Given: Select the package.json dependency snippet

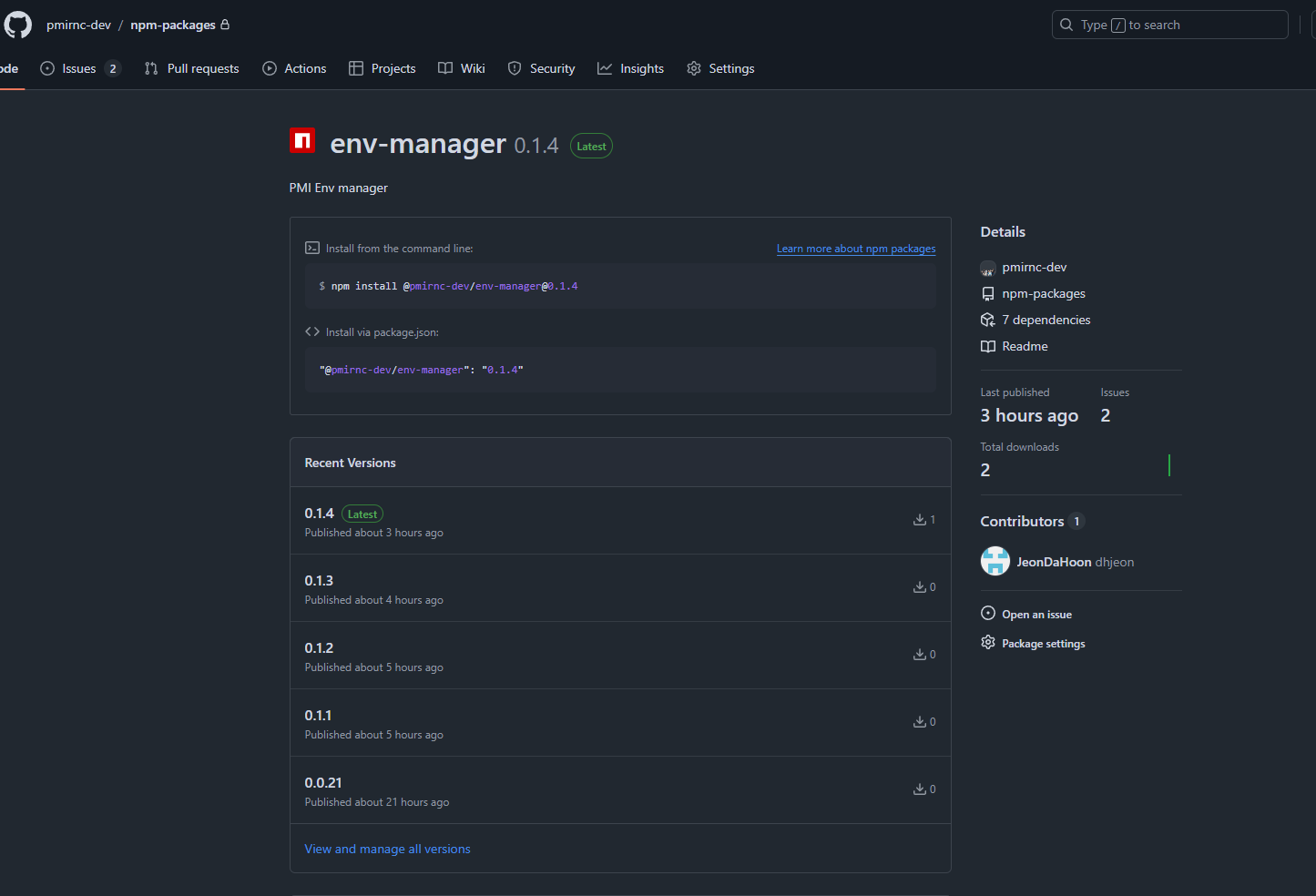Looking at the screenshot, I should pyautogui.click(x=422, y=370).
